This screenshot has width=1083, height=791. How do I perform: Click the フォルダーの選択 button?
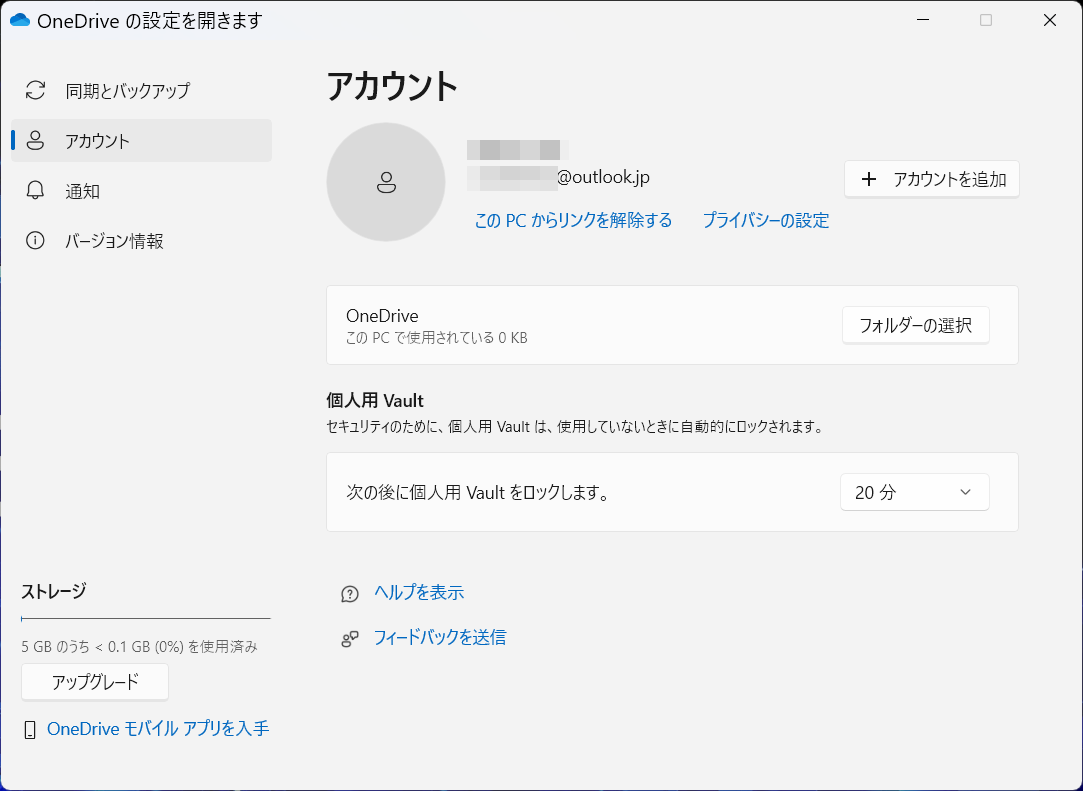[916, 325]
